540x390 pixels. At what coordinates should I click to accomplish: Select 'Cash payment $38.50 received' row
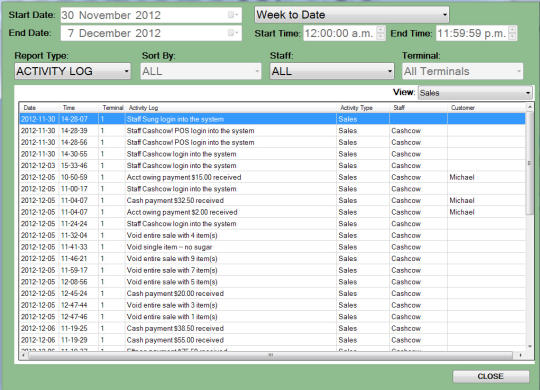pos(272,329)
